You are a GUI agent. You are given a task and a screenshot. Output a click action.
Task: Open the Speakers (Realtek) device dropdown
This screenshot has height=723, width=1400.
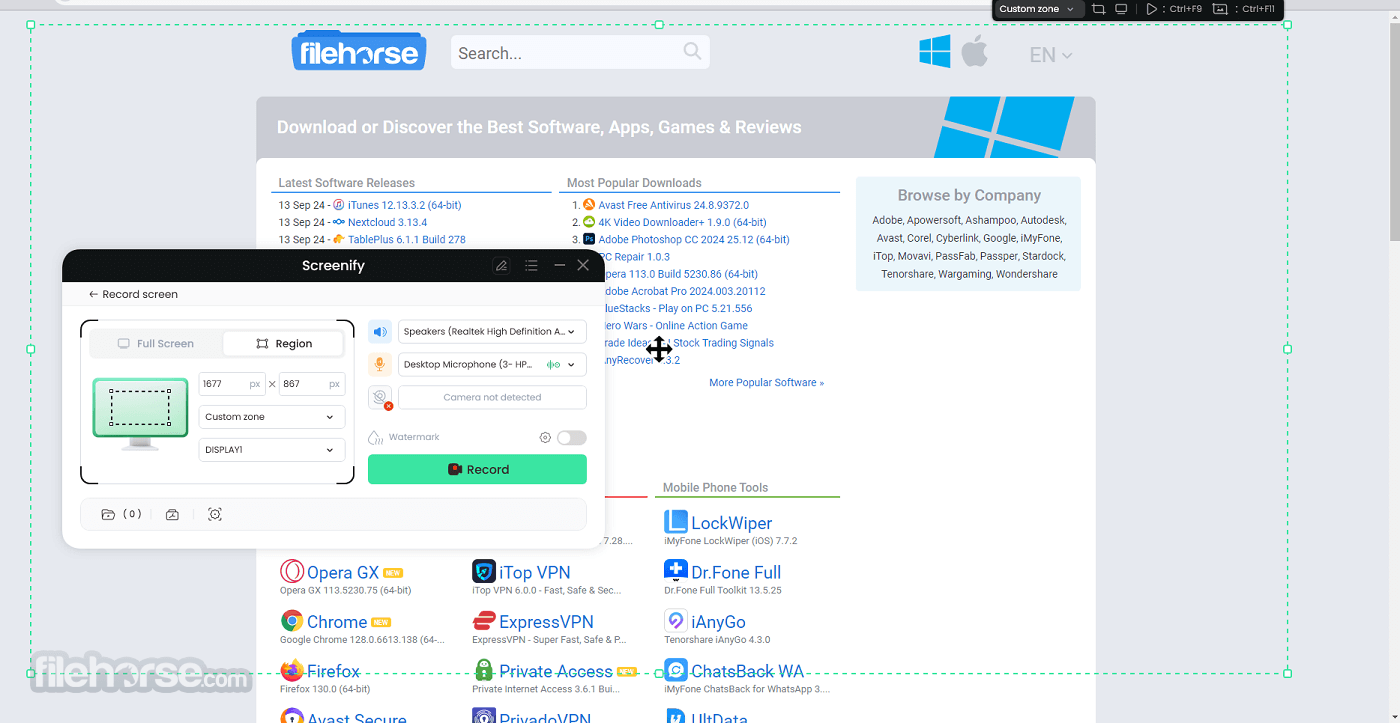coord(492,332)
